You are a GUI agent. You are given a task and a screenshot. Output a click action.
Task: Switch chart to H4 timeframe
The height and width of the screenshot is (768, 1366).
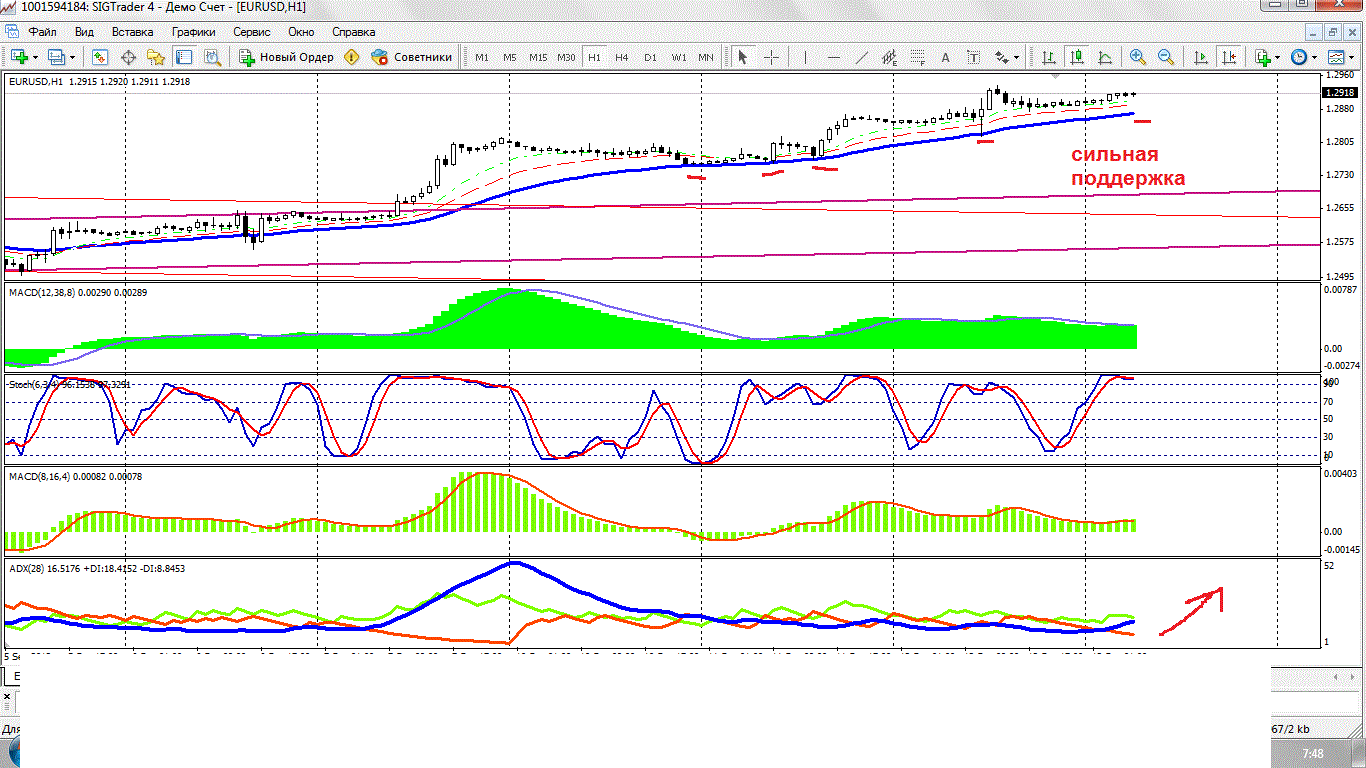point(622,57)
